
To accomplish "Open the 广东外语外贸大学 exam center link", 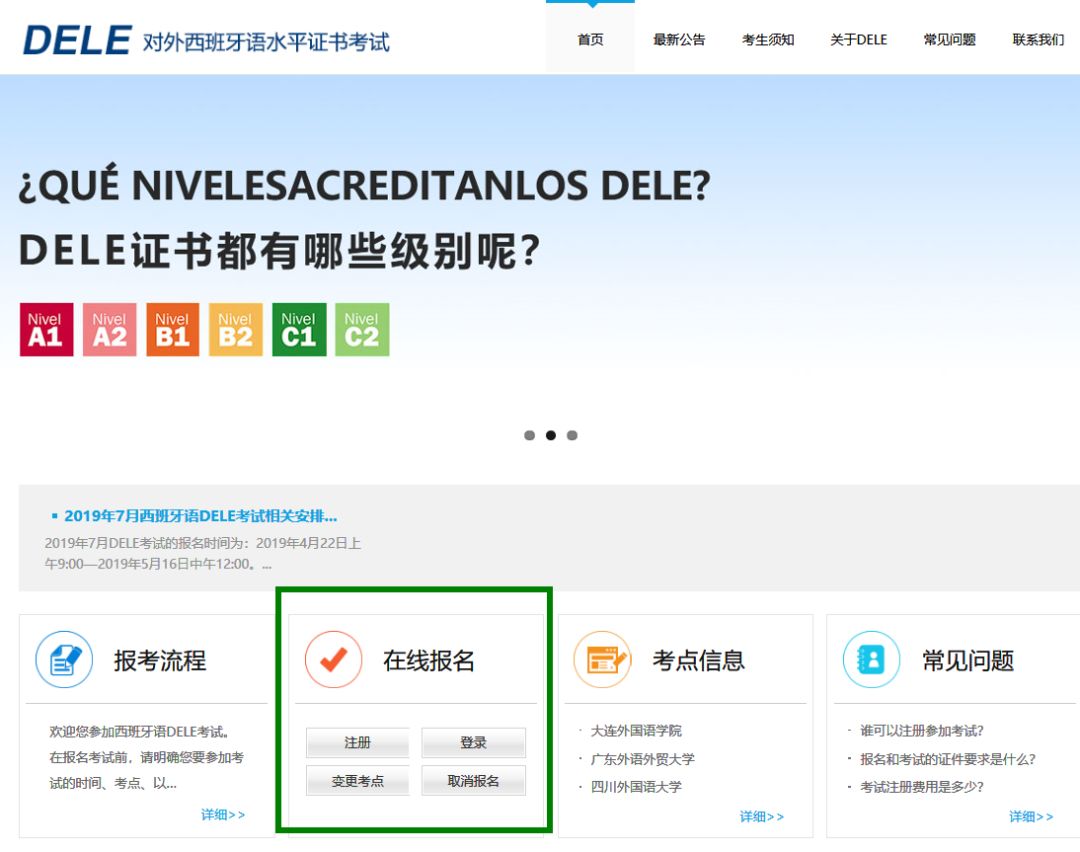I will point(643,759).
